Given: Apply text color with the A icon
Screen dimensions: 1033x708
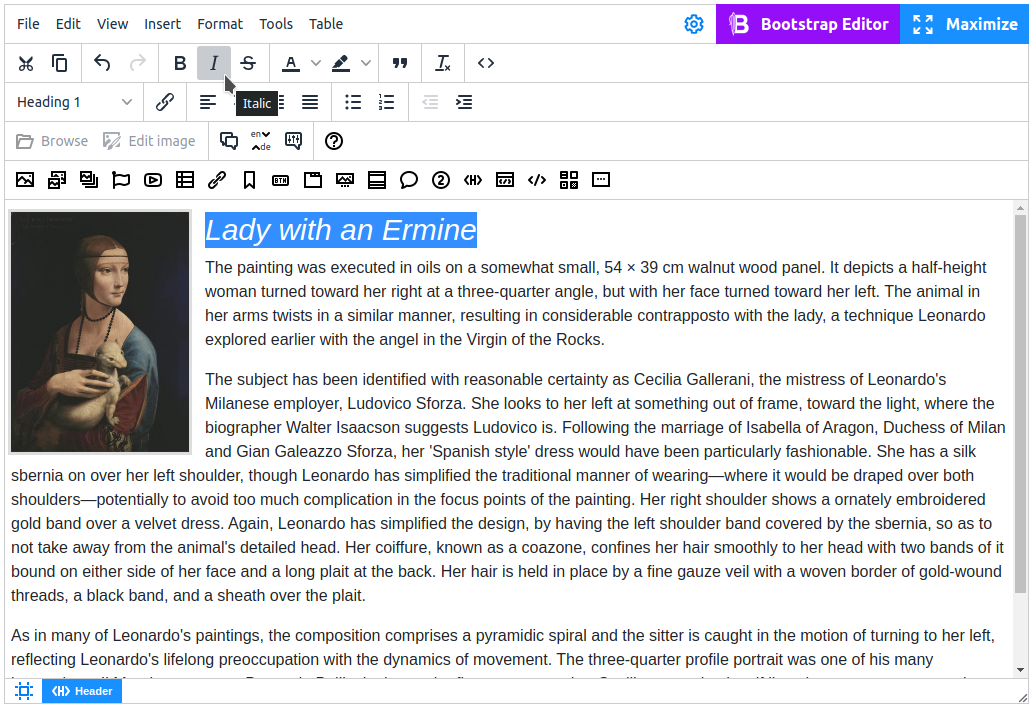Looking at the screenshot, I should 291,63.
